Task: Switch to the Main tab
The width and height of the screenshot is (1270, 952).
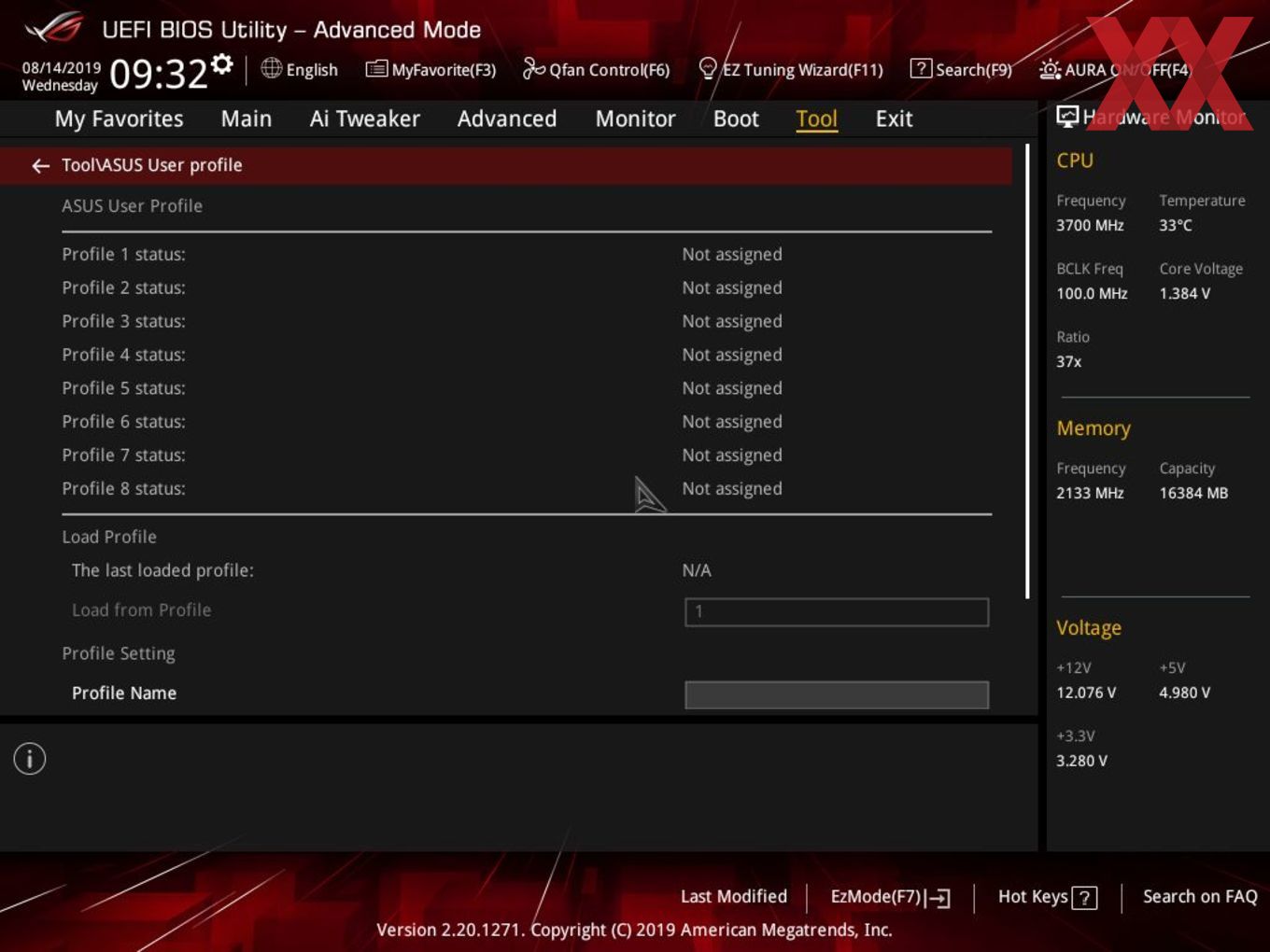Action: [247, 119]
